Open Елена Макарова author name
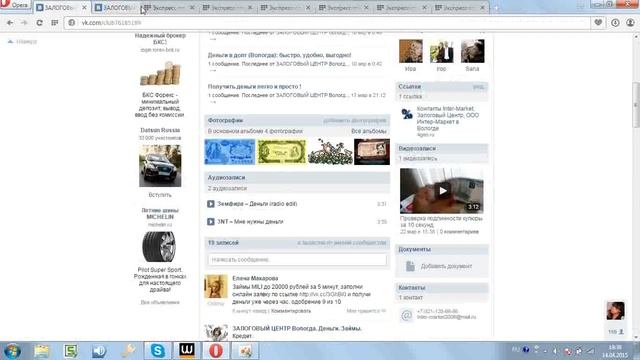Image resolution: width=640 pixels, height=360 pixels. pos(255,278)
